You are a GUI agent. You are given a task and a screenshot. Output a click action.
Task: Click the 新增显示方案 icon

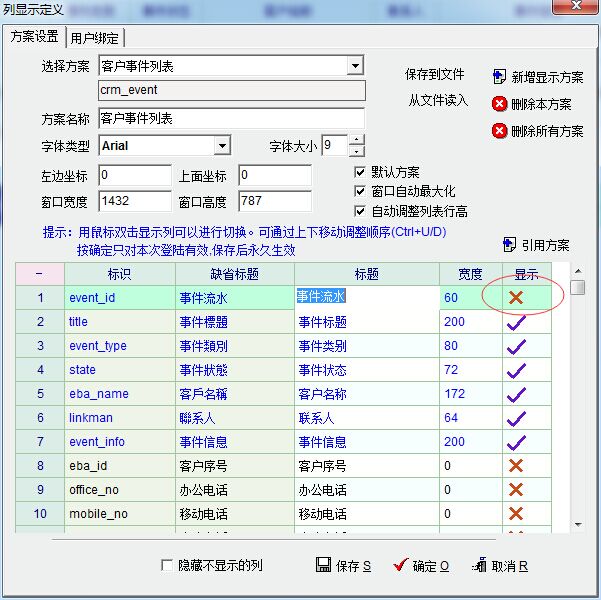click(500, 77)
